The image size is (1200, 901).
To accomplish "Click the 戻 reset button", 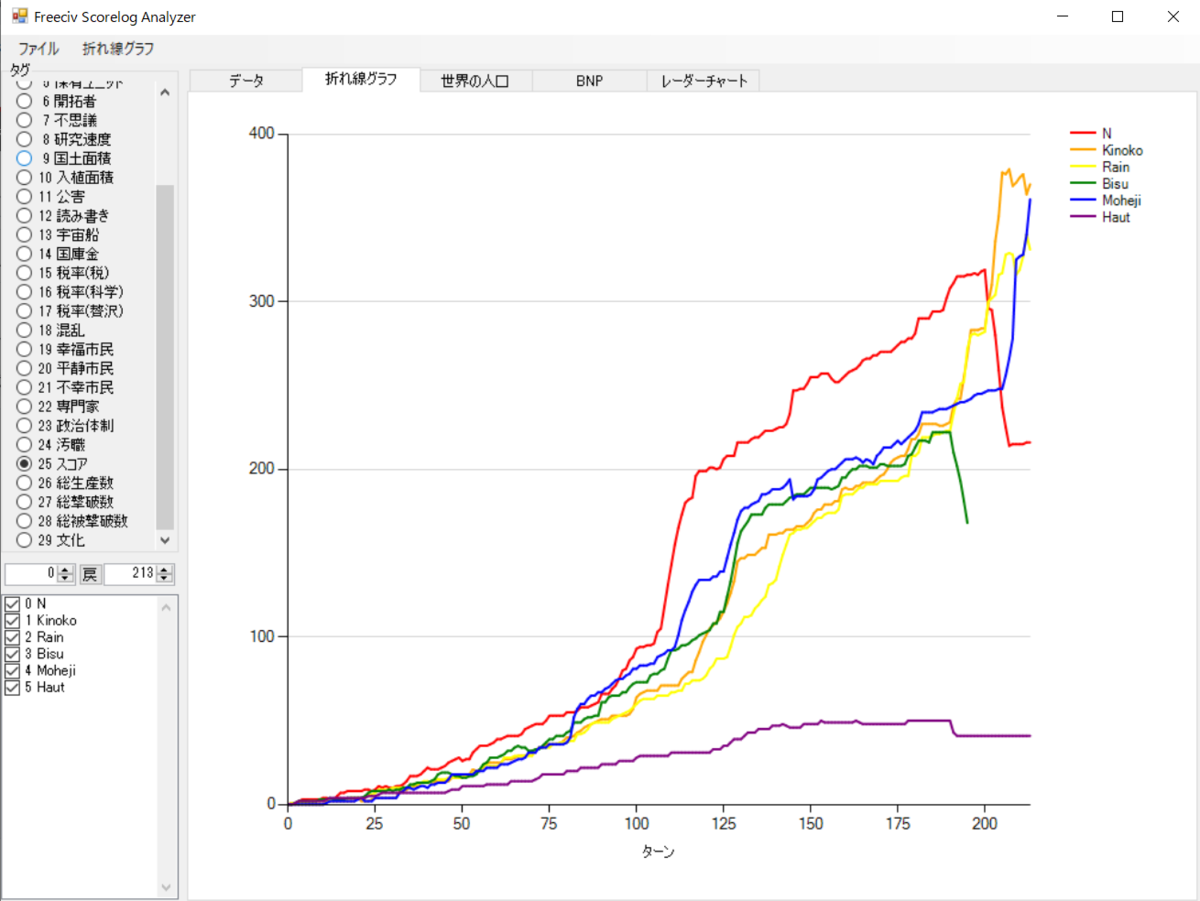I will click(x=90, y=574).
